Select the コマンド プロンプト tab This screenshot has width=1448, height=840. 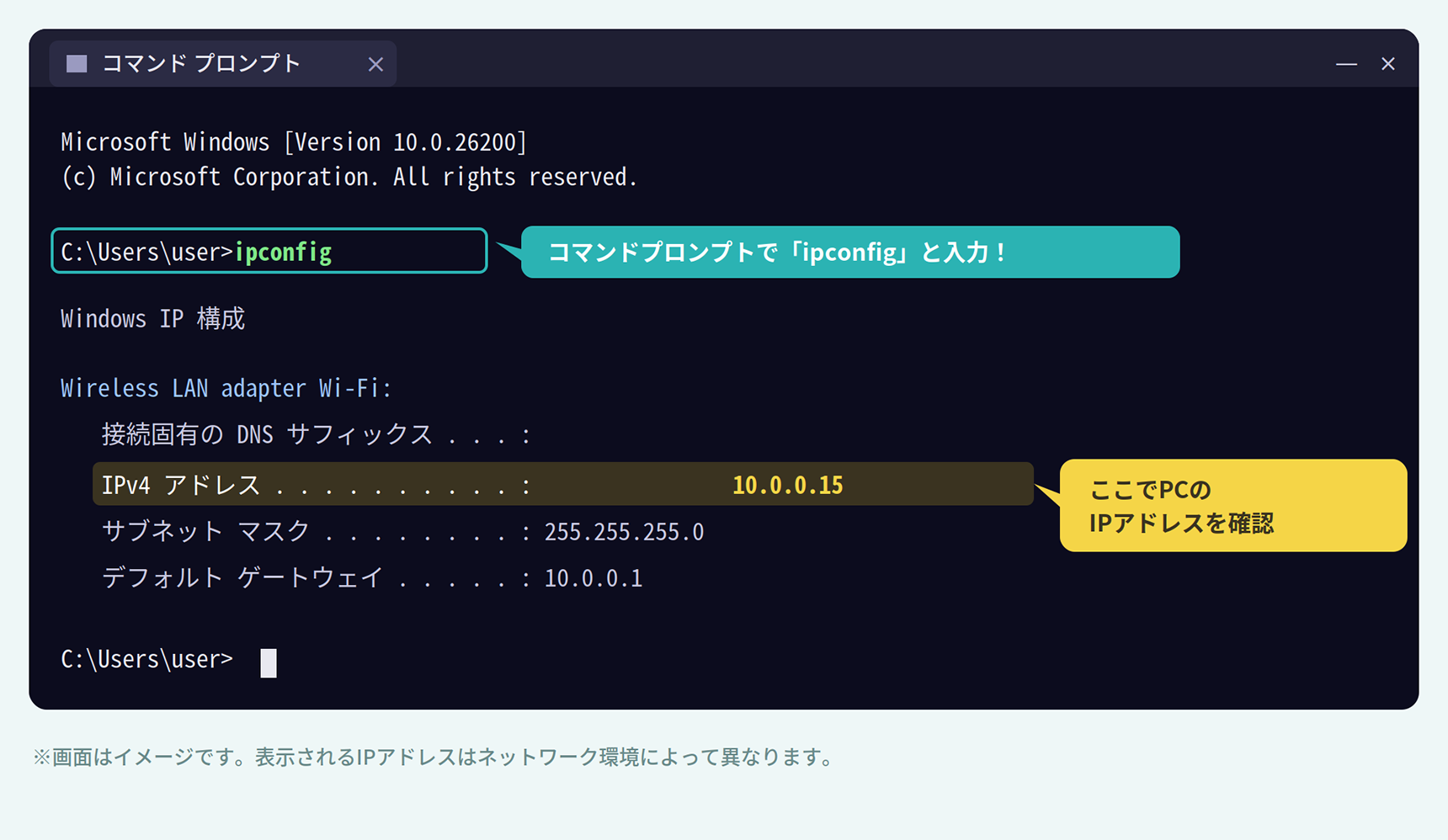click(222, 64)
